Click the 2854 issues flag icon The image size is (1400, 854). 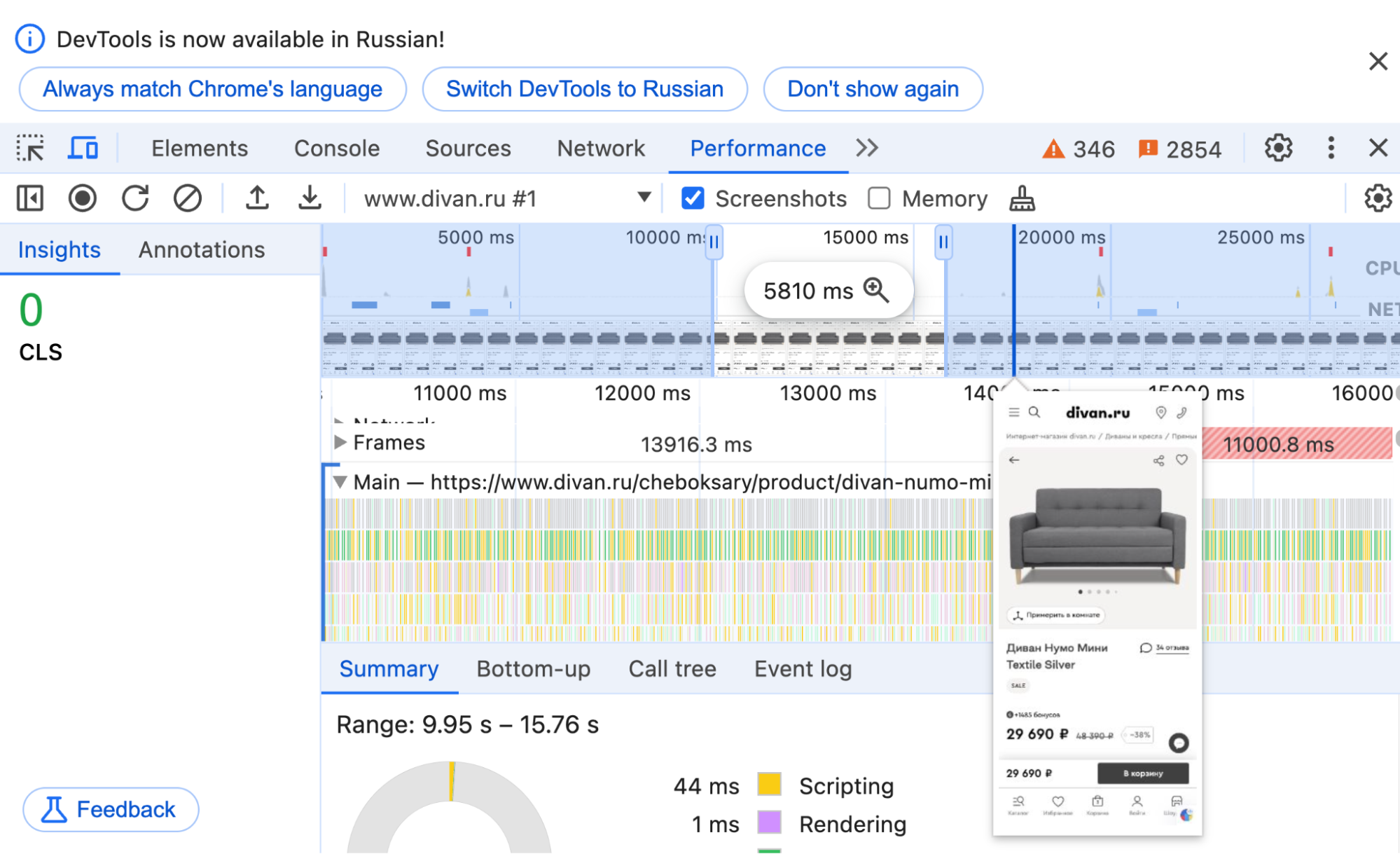coord(1148,149)
